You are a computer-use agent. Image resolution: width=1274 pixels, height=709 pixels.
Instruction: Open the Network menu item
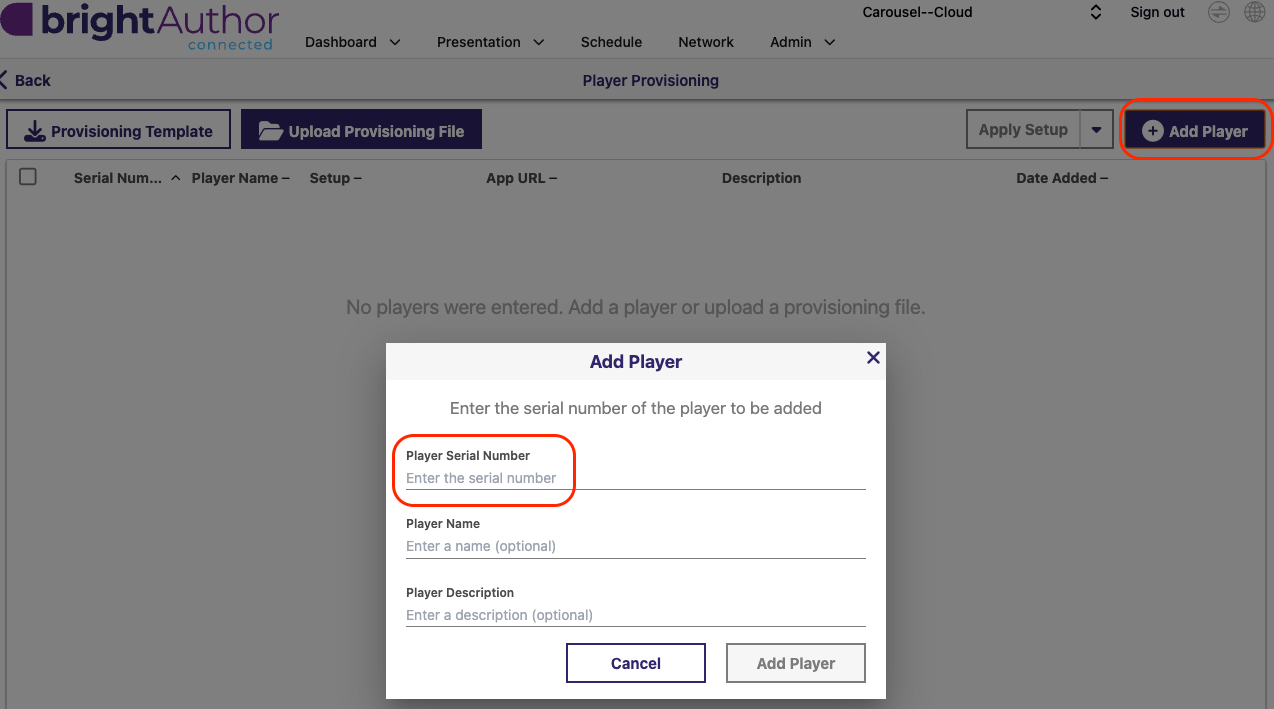[x=706, y=42]
